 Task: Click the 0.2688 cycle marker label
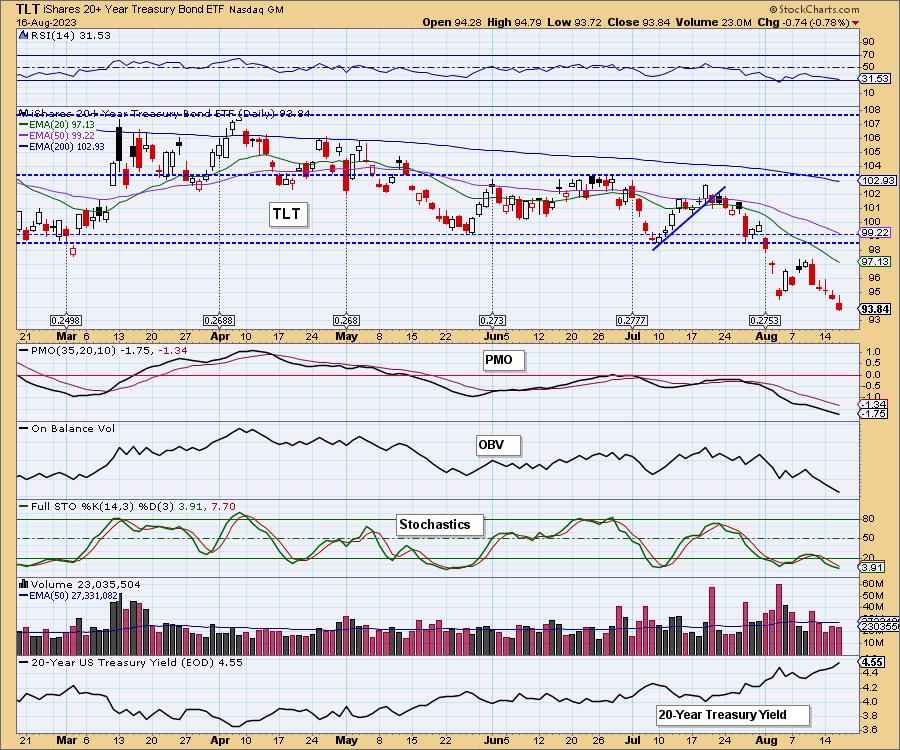click(x=219, y=321)
